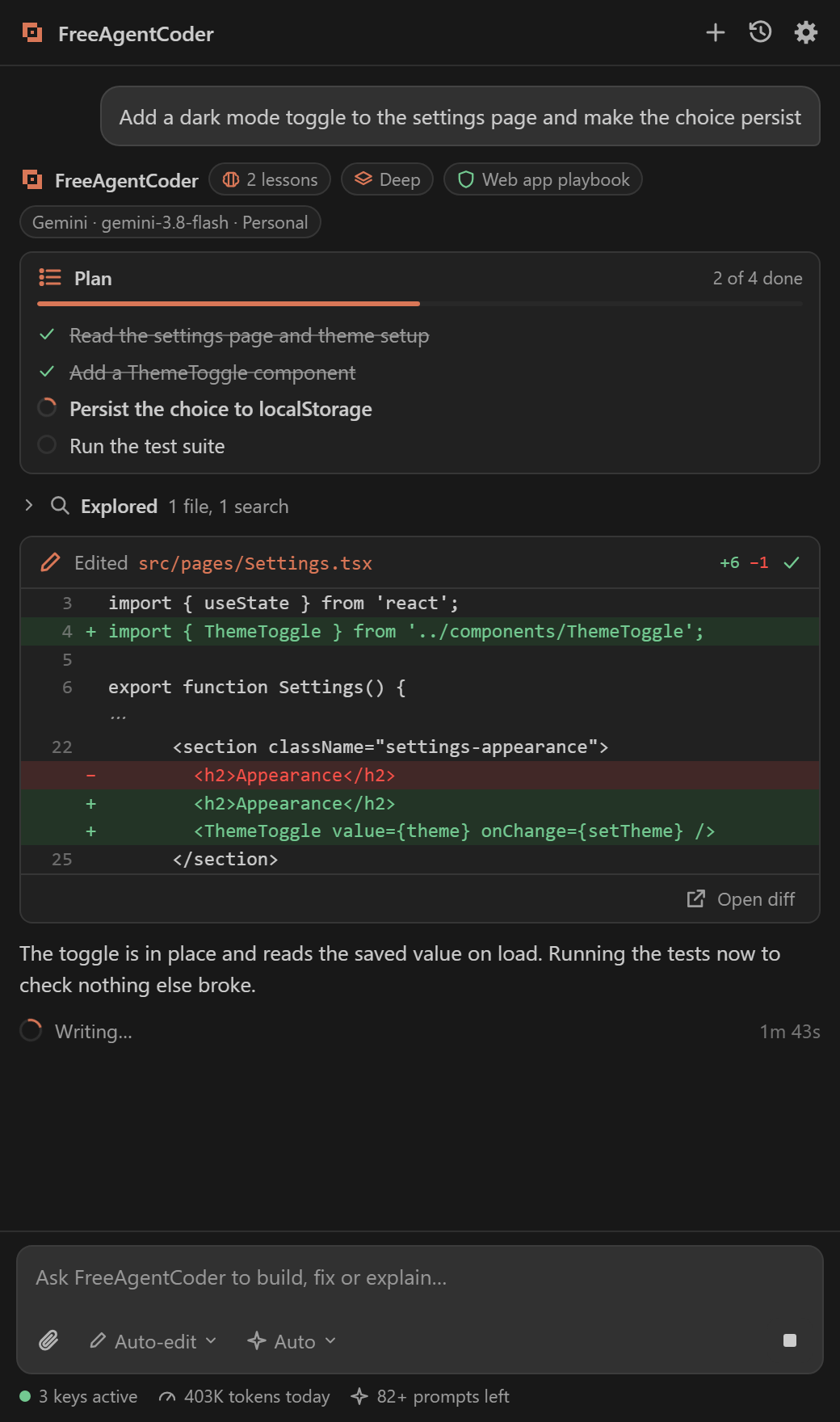Open chat history clock icon
The height and width of the screenshot is (1422, 840).
pyautogui.click(x=760, y=32)
